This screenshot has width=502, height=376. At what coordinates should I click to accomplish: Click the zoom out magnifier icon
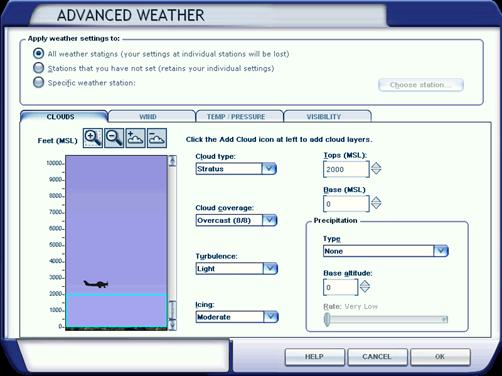(x=114, y=138)
